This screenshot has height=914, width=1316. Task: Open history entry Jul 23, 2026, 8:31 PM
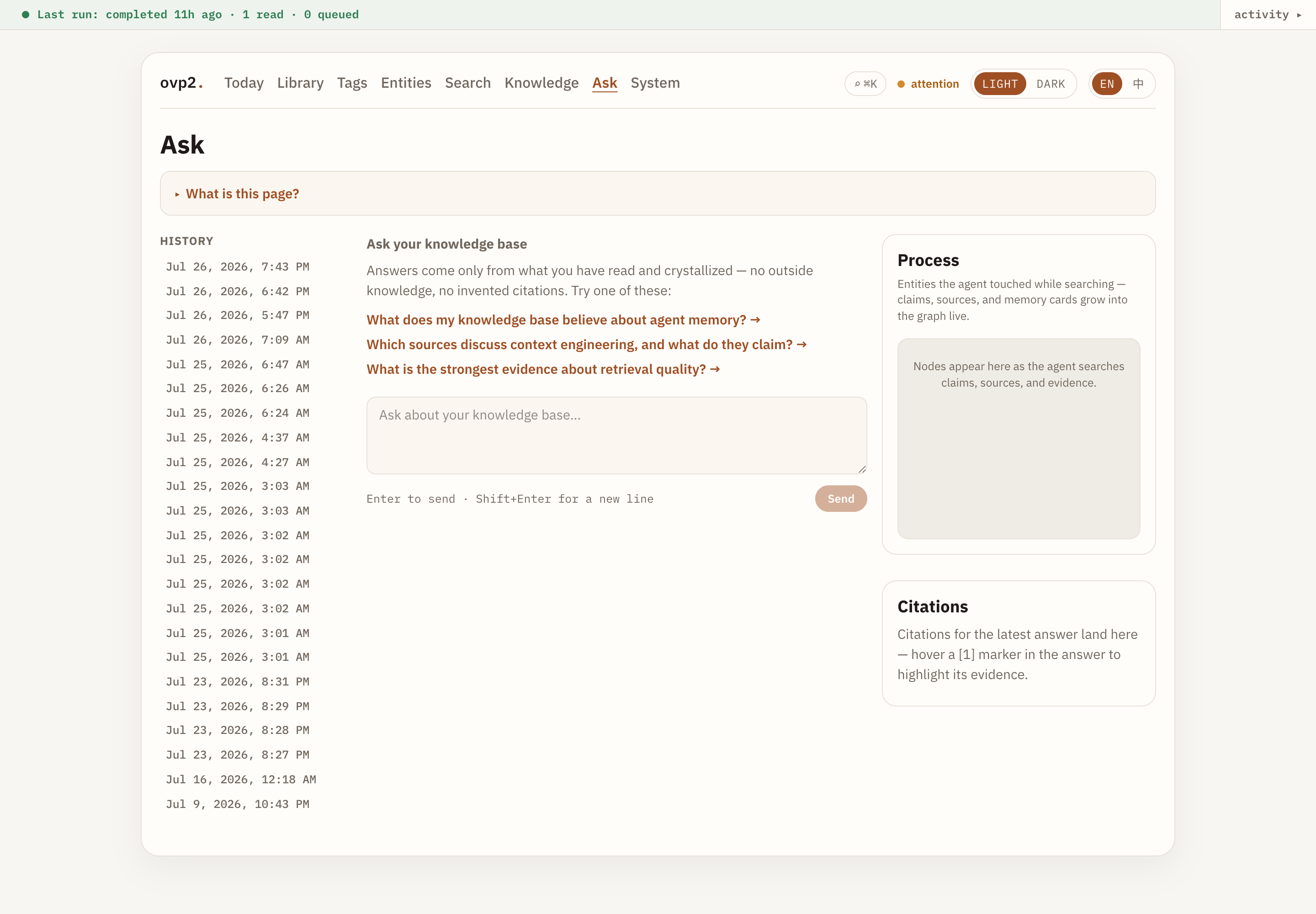[238, 682]
